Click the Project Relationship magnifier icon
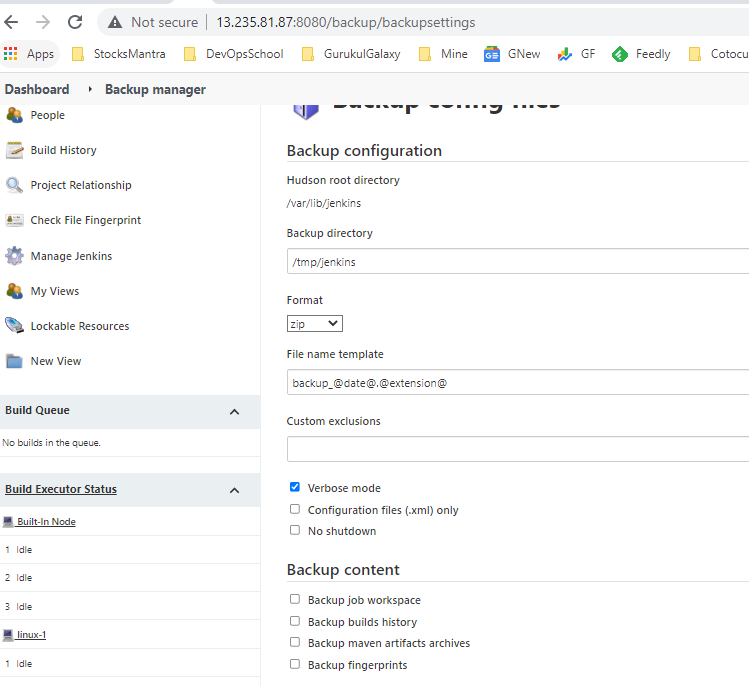Image resolution: width=749 pixels, height=686 pixels. click(x=14, y=185)
